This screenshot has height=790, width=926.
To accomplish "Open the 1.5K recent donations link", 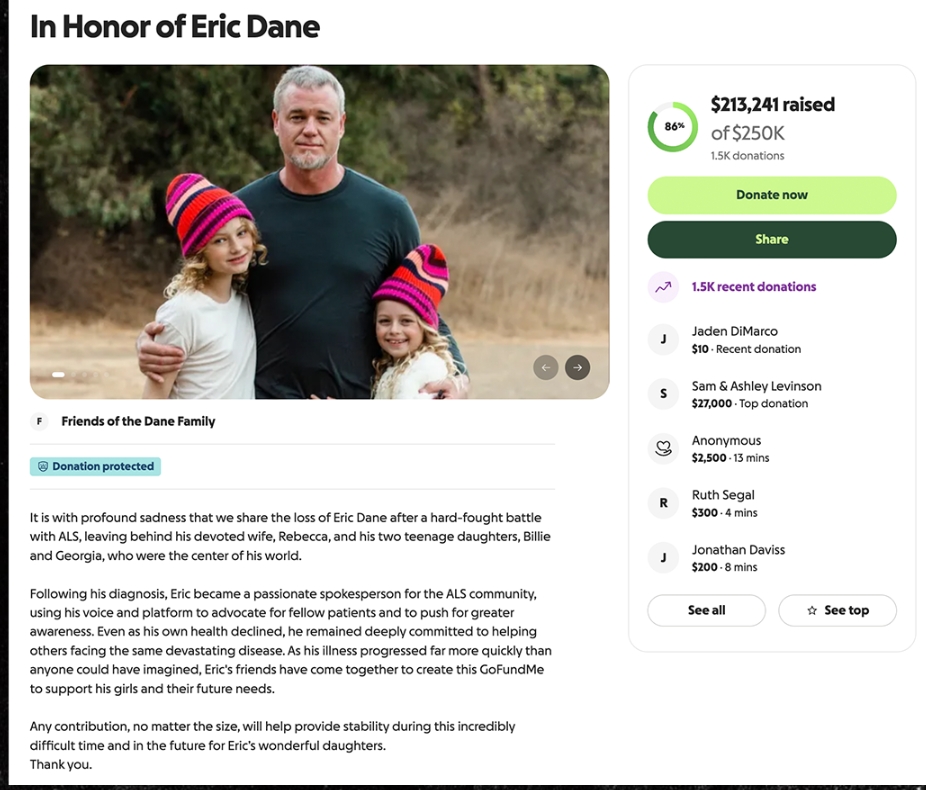I will (x=754, y=287).
